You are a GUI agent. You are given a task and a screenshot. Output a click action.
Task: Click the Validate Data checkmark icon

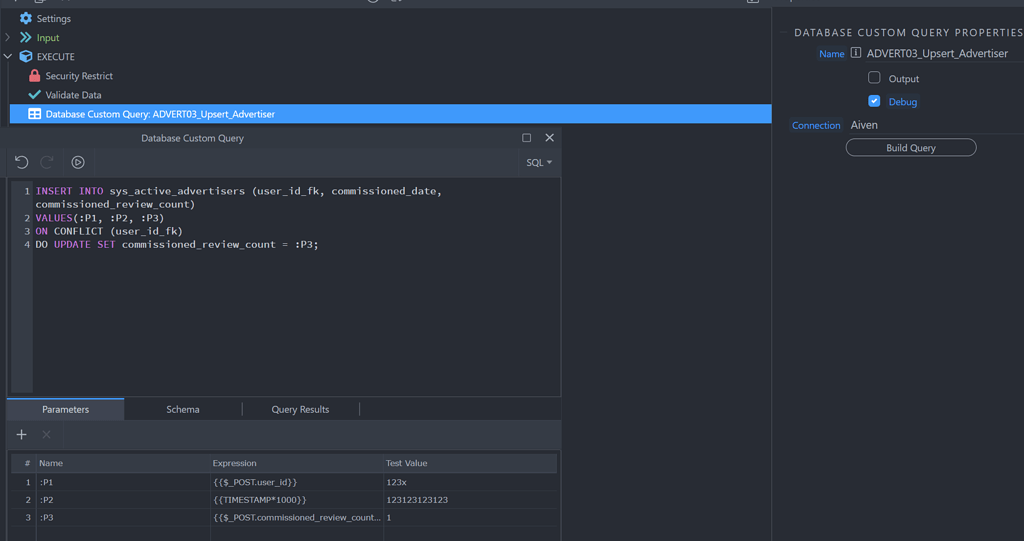(35, 95)
